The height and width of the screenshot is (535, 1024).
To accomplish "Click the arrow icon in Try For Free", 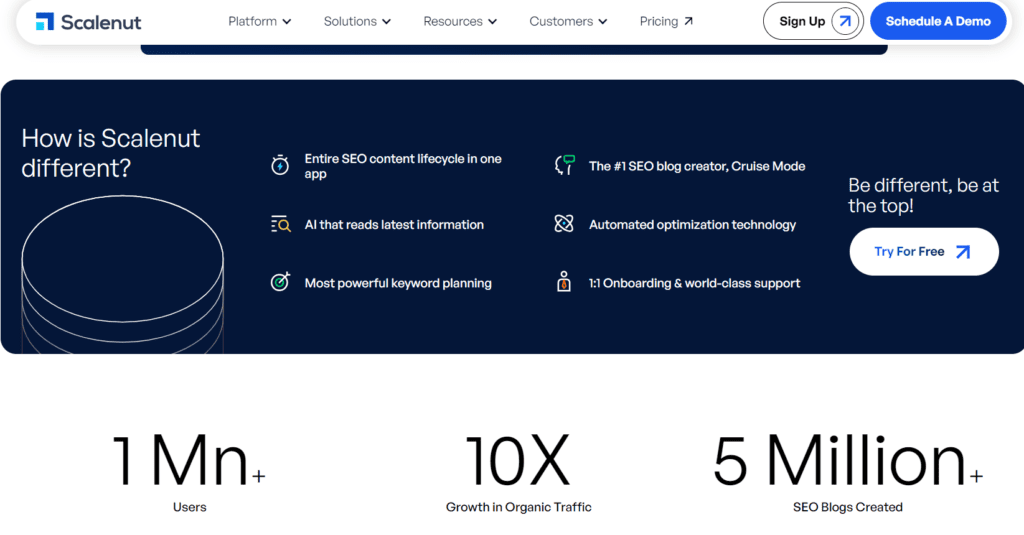I will (962, 252).
